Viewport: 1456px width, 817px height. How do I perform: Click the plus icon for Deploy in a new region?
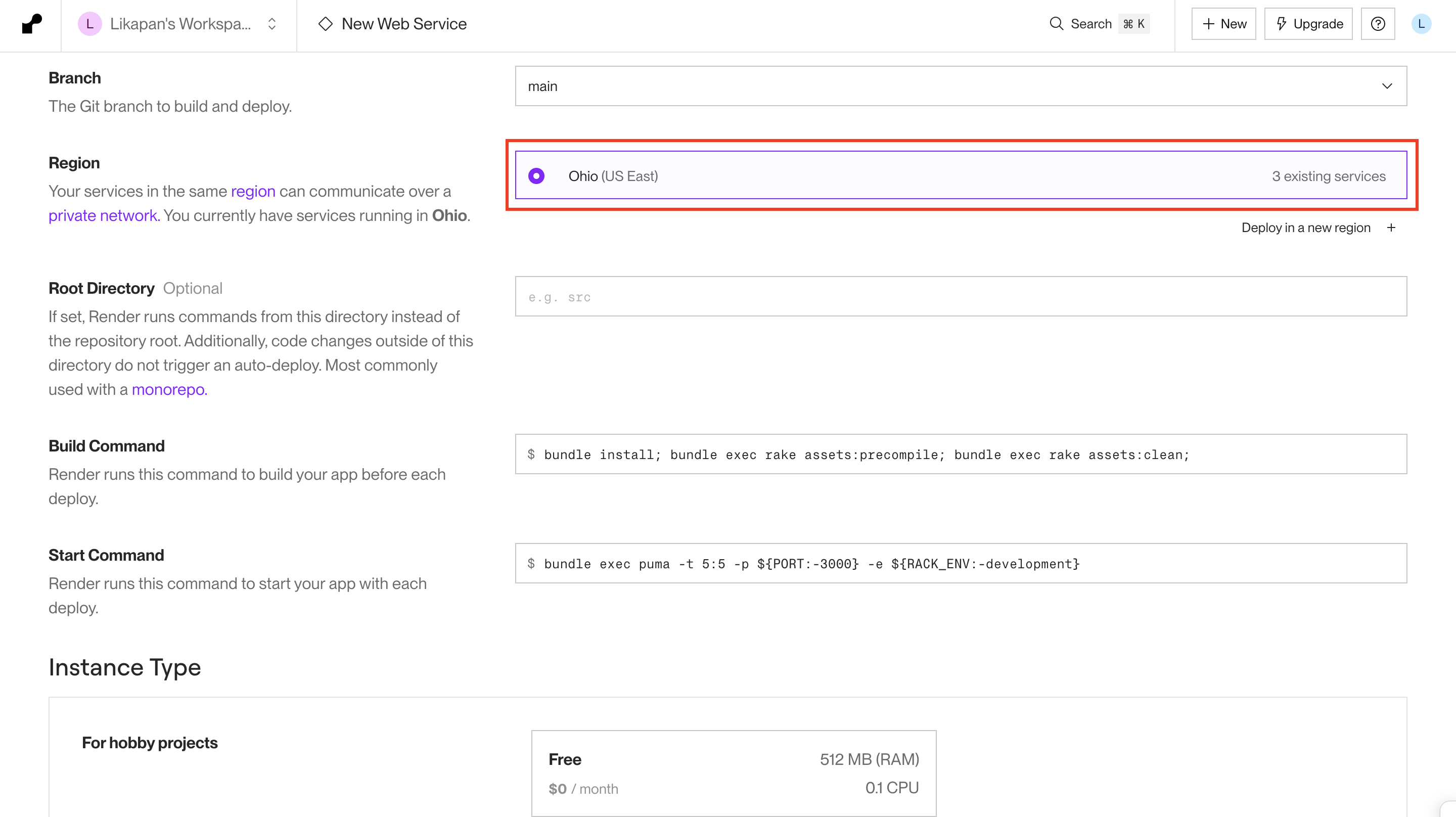coord(1391,228)
